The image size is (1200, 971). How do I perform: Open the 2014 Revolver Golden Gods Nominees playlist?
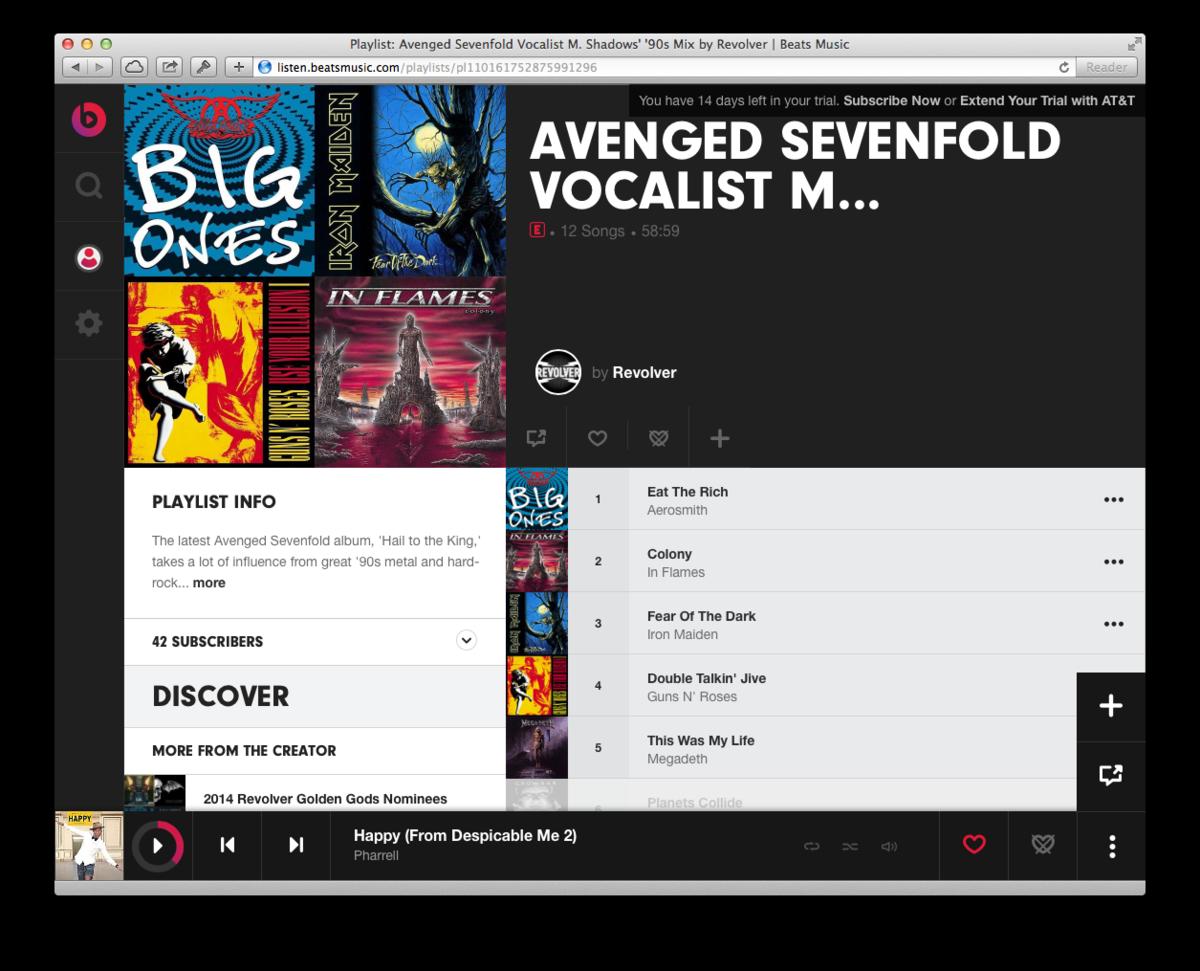325,799
